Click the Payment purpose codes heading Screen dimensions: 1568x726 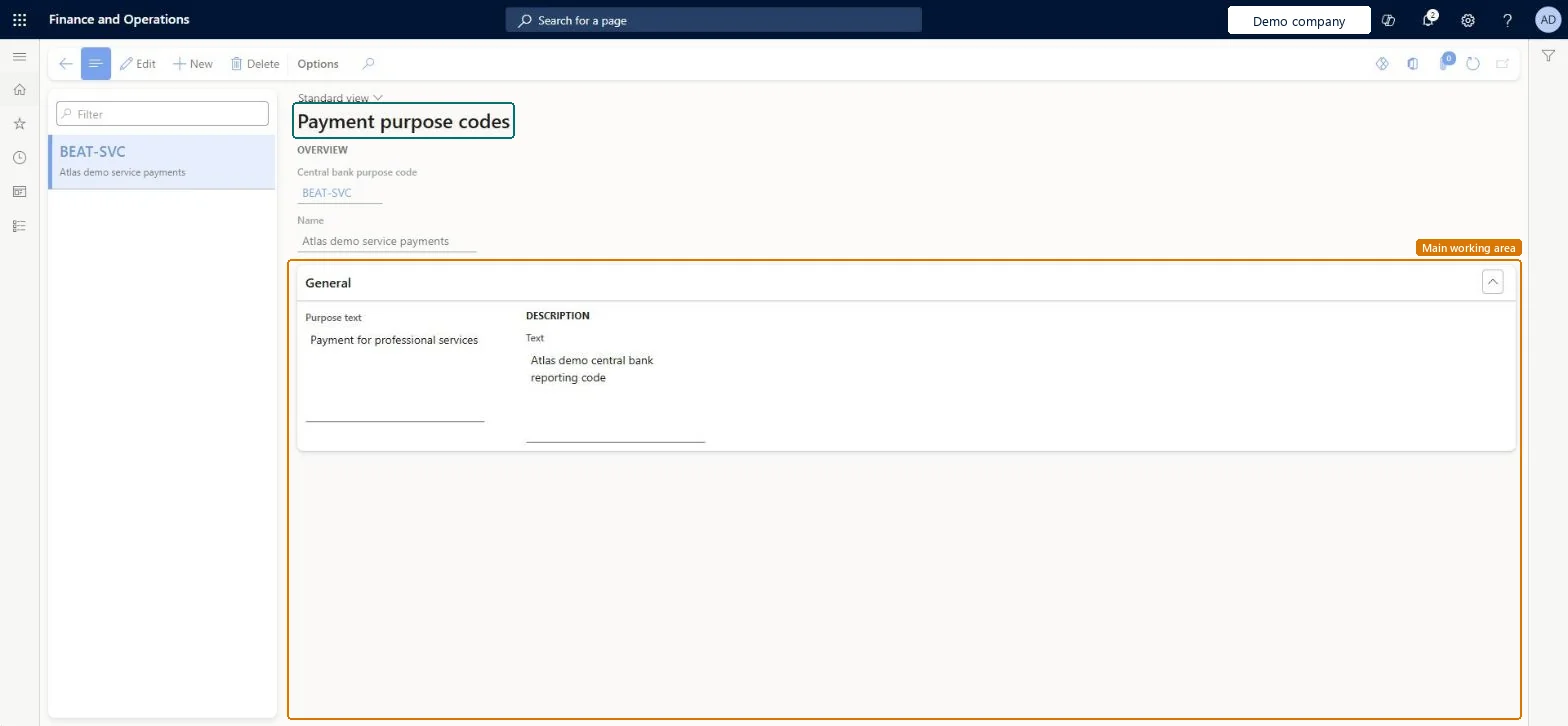pyautogui.click(x=404, y=122)
